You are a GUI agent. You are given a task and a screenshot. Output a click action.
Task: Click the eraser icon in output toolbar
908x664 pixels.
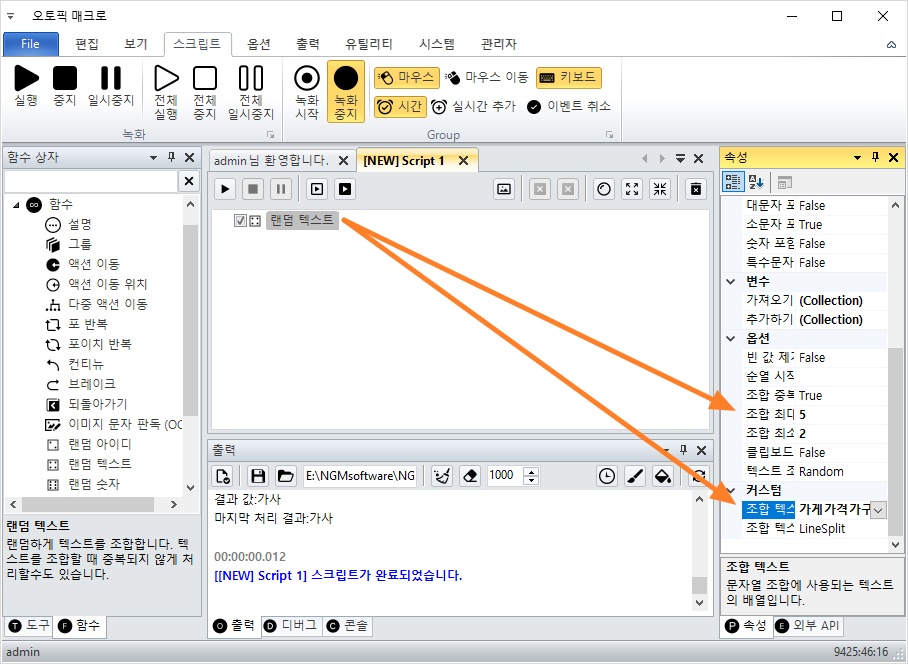point(470,476)
